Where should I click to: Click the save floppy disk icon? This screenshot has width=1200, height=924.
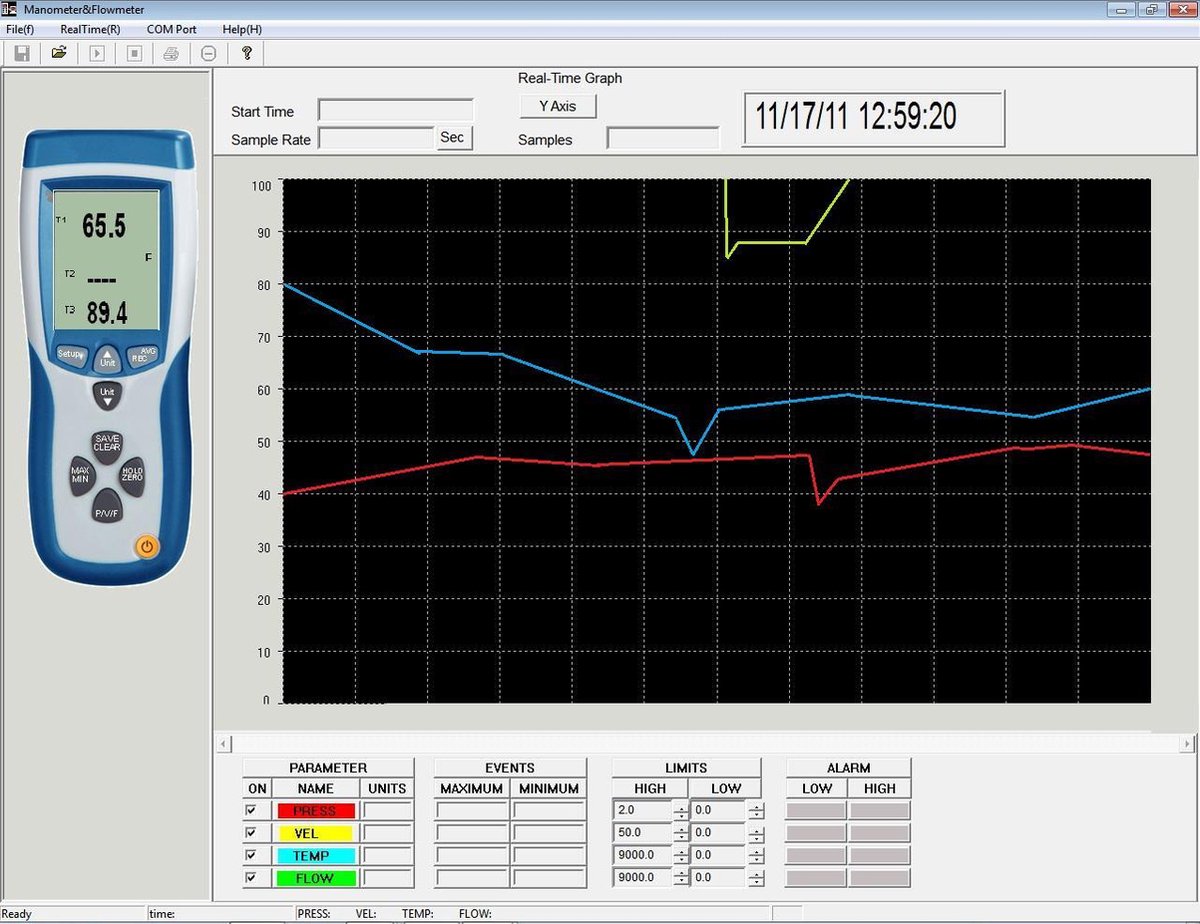coord(21,53)
